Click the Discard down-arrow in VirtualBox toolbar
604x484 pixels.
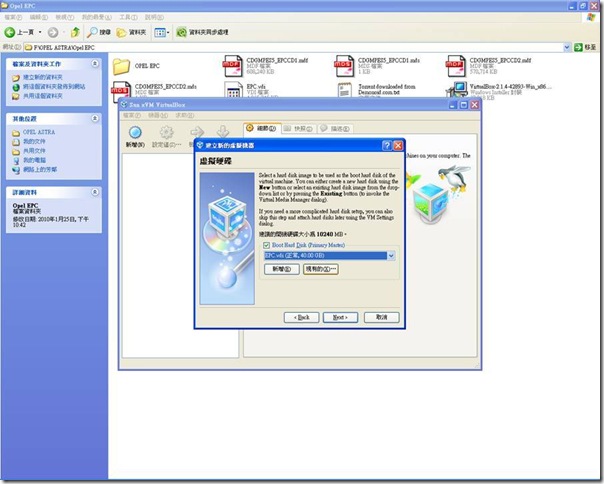coord(223,131)
